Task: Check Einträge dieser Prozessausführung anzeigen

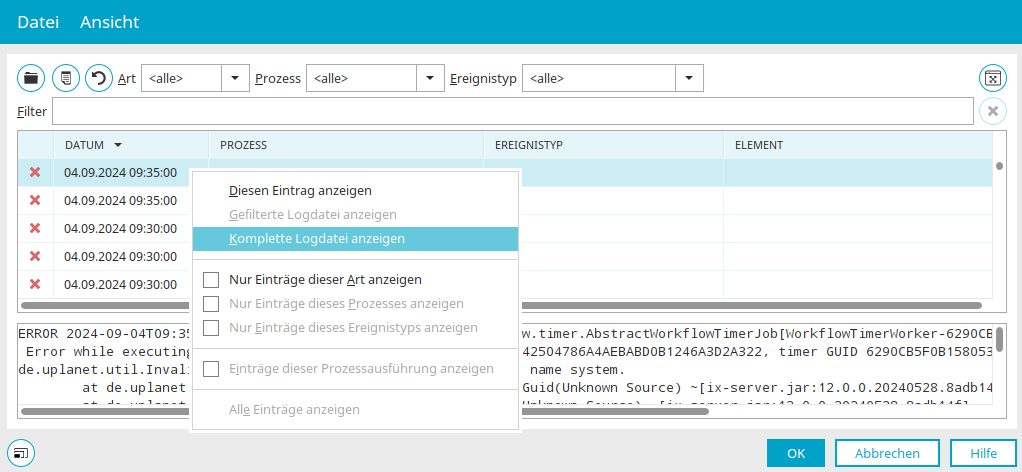Action: click(211, 369)
